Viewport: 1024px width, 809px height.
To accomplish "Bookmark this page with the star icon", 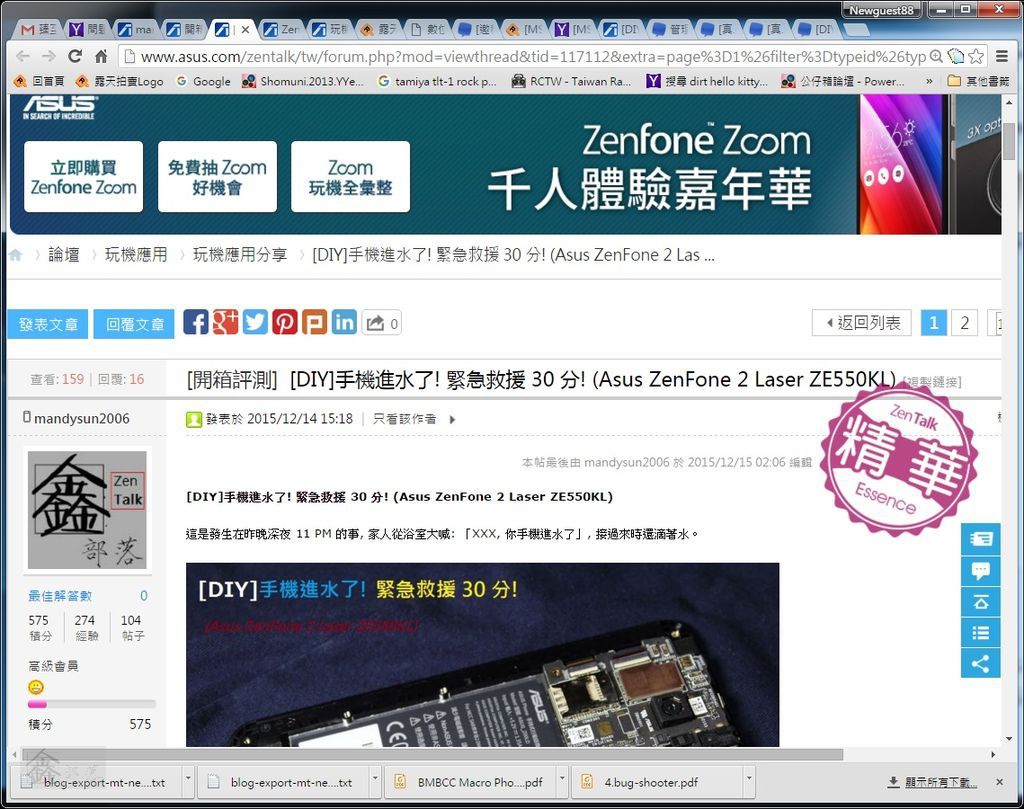I will click(976, 57).
